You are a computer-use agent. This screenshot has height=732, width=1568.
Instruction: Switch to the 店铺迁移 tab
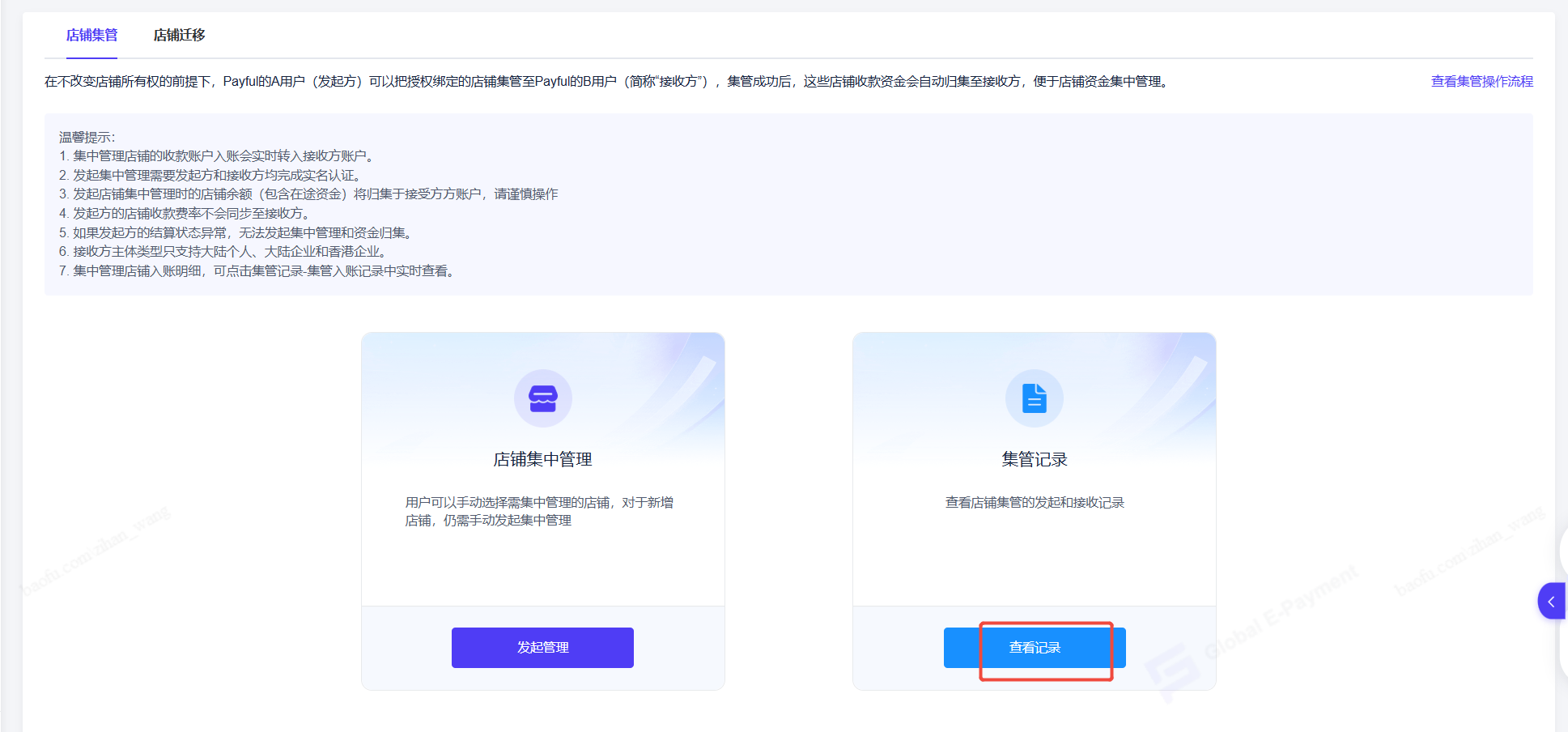click(x=179, y=35)
